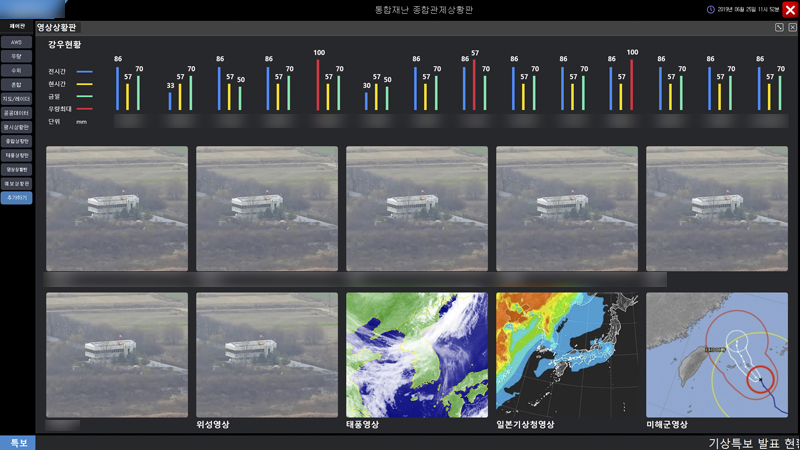Open the colored Japan weather radar image
The width and height of the screenshot is (800, 450).
point(567,355)
